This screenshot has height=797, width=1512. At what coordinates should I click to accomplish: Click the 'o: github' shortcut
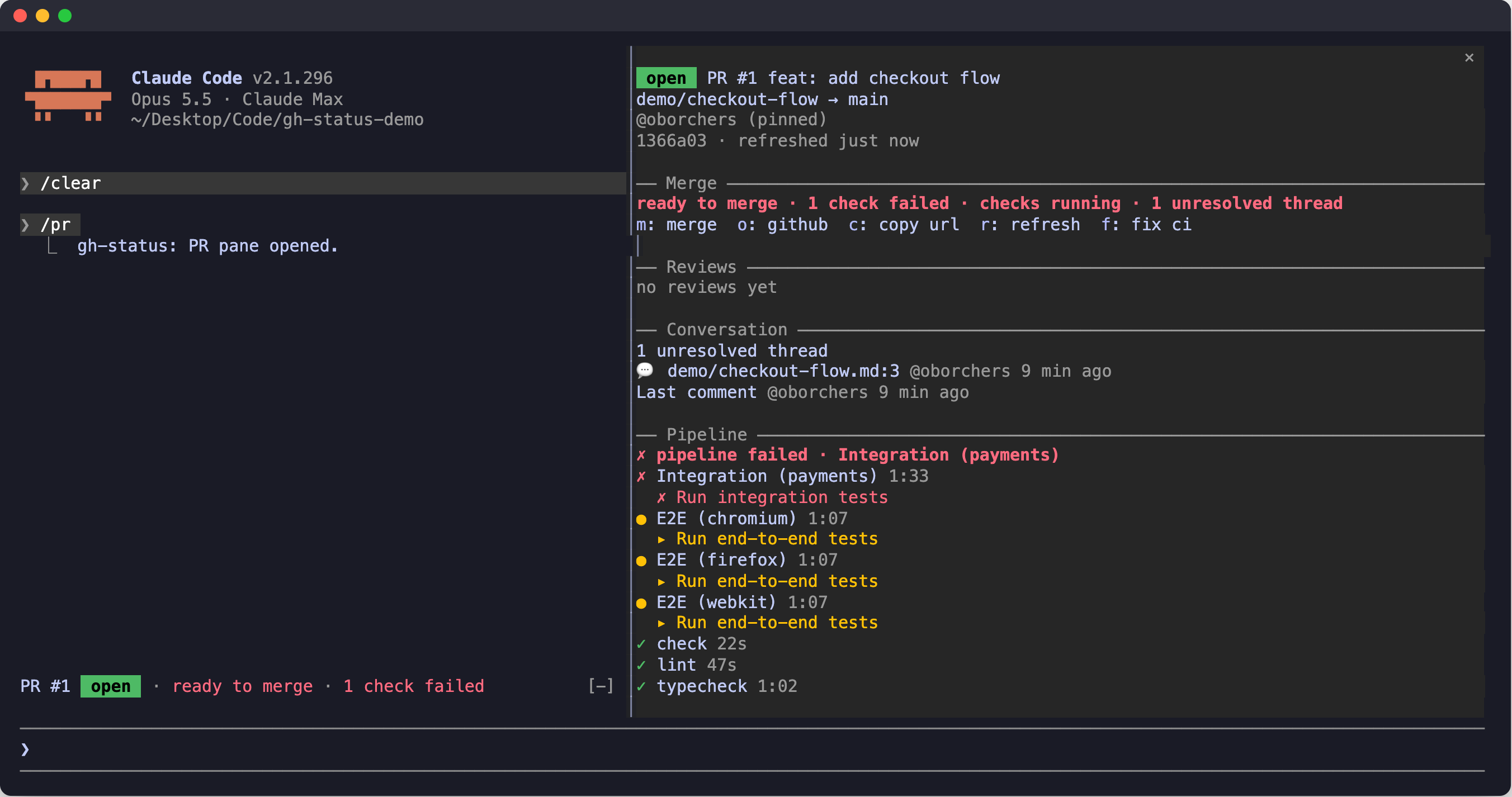coord(782,224)
